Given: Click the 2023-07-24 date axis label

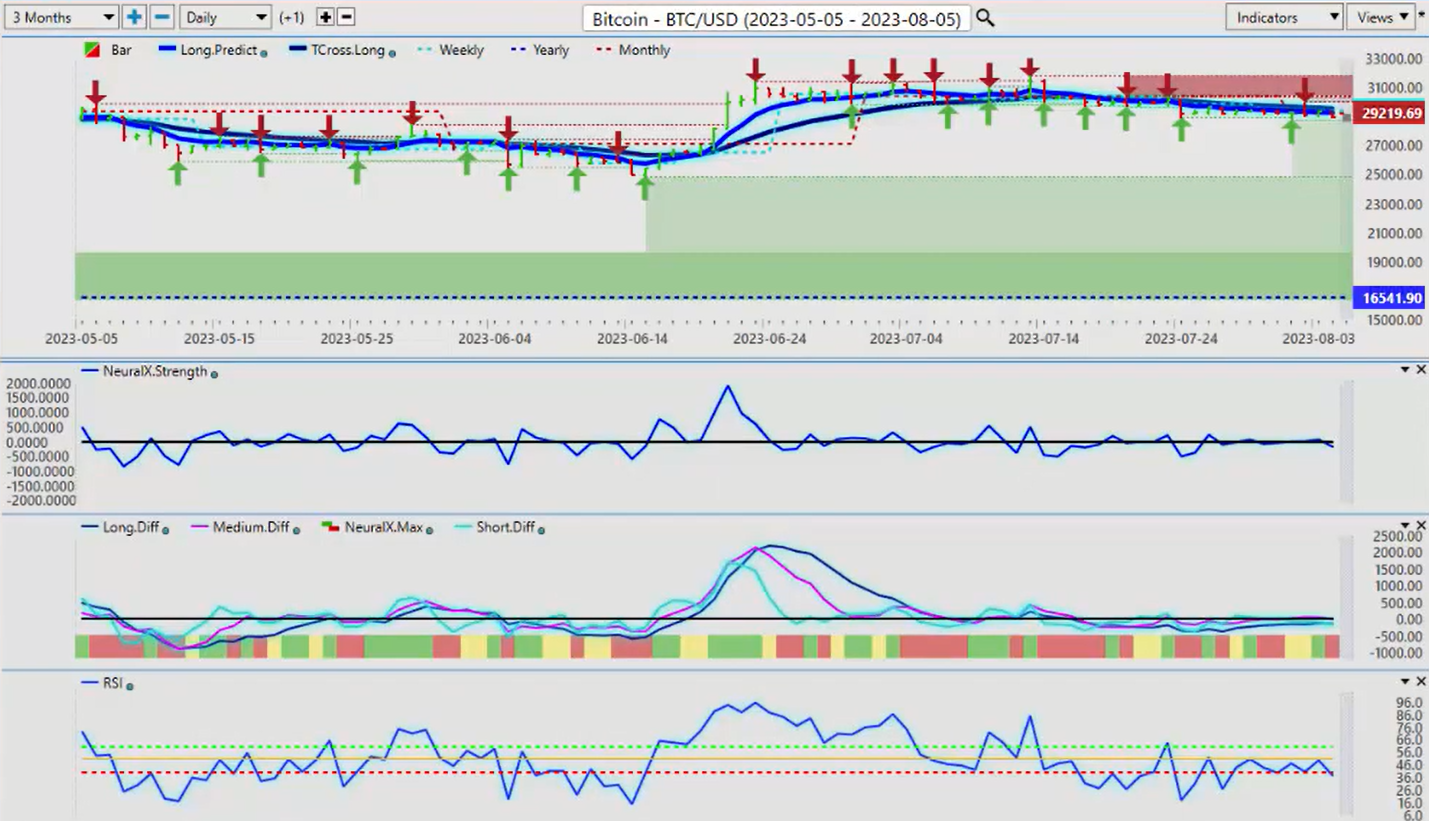Looking at the screenshot, I should 1181,339.
